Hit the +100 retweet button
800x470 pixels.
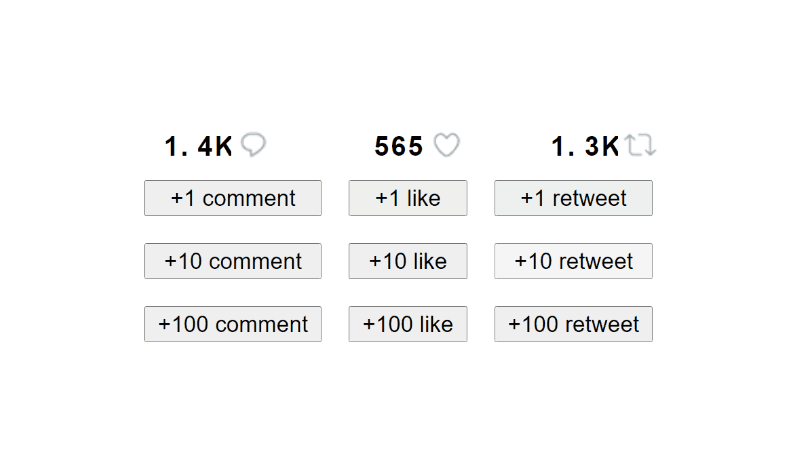click(x=573, y=324)
